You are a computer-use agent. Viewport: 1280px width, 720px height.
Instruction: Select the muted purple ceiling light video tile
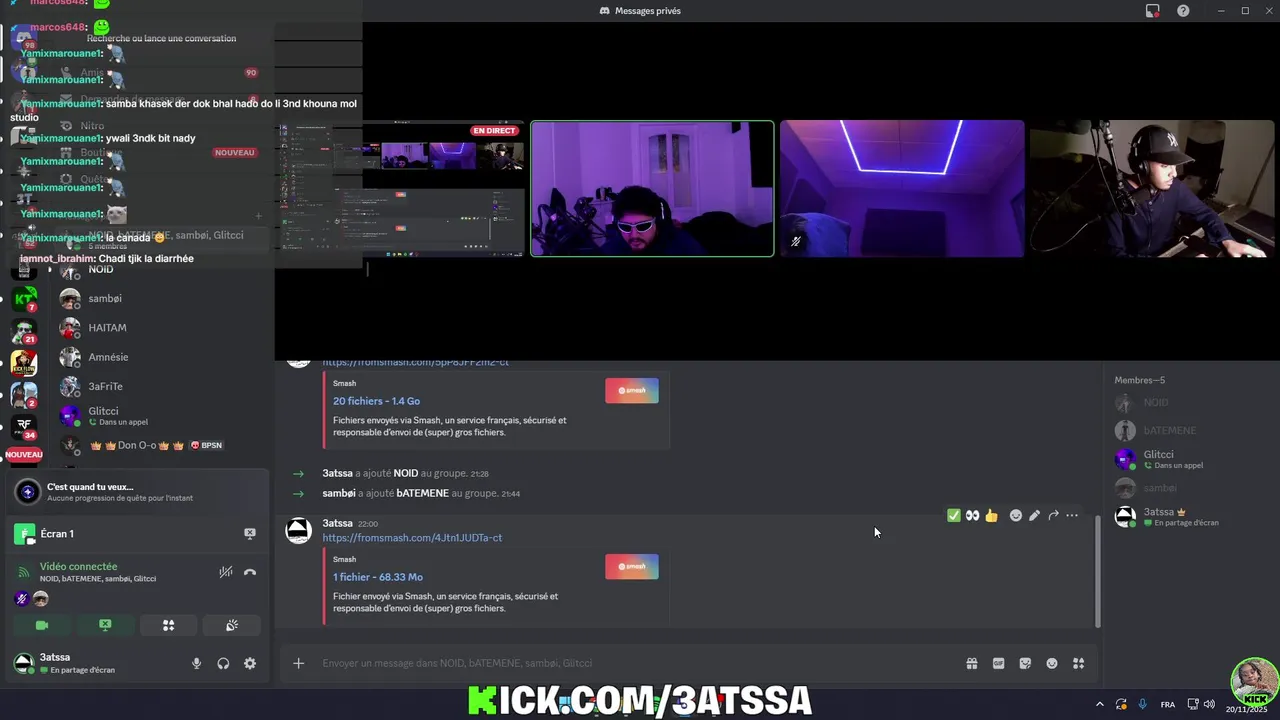click(x=902, y=189)
